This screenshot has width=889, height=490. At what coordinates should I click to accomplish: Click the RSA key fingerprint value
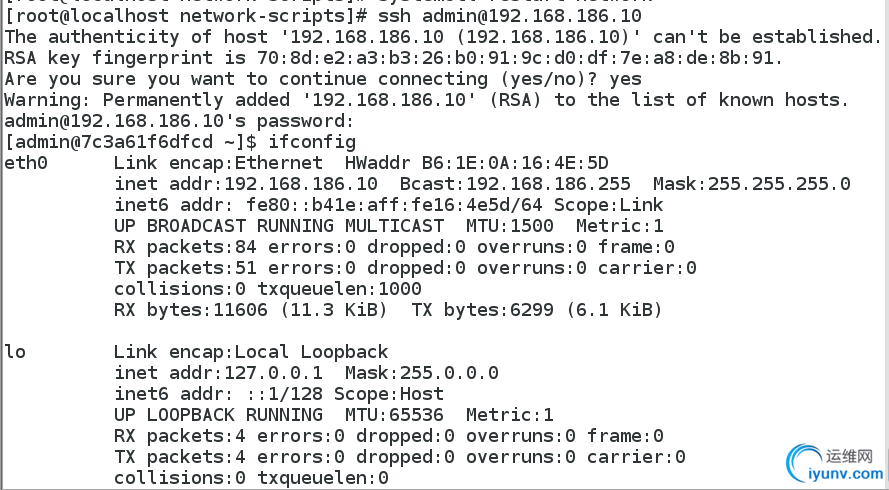pos(518,58)
